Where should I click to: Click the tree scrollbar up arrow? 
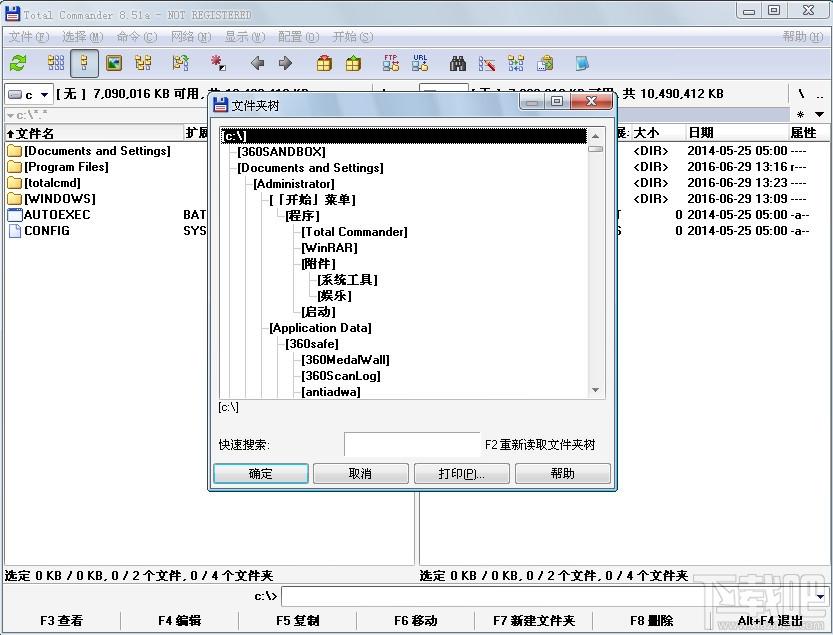(x=596, y=136)
